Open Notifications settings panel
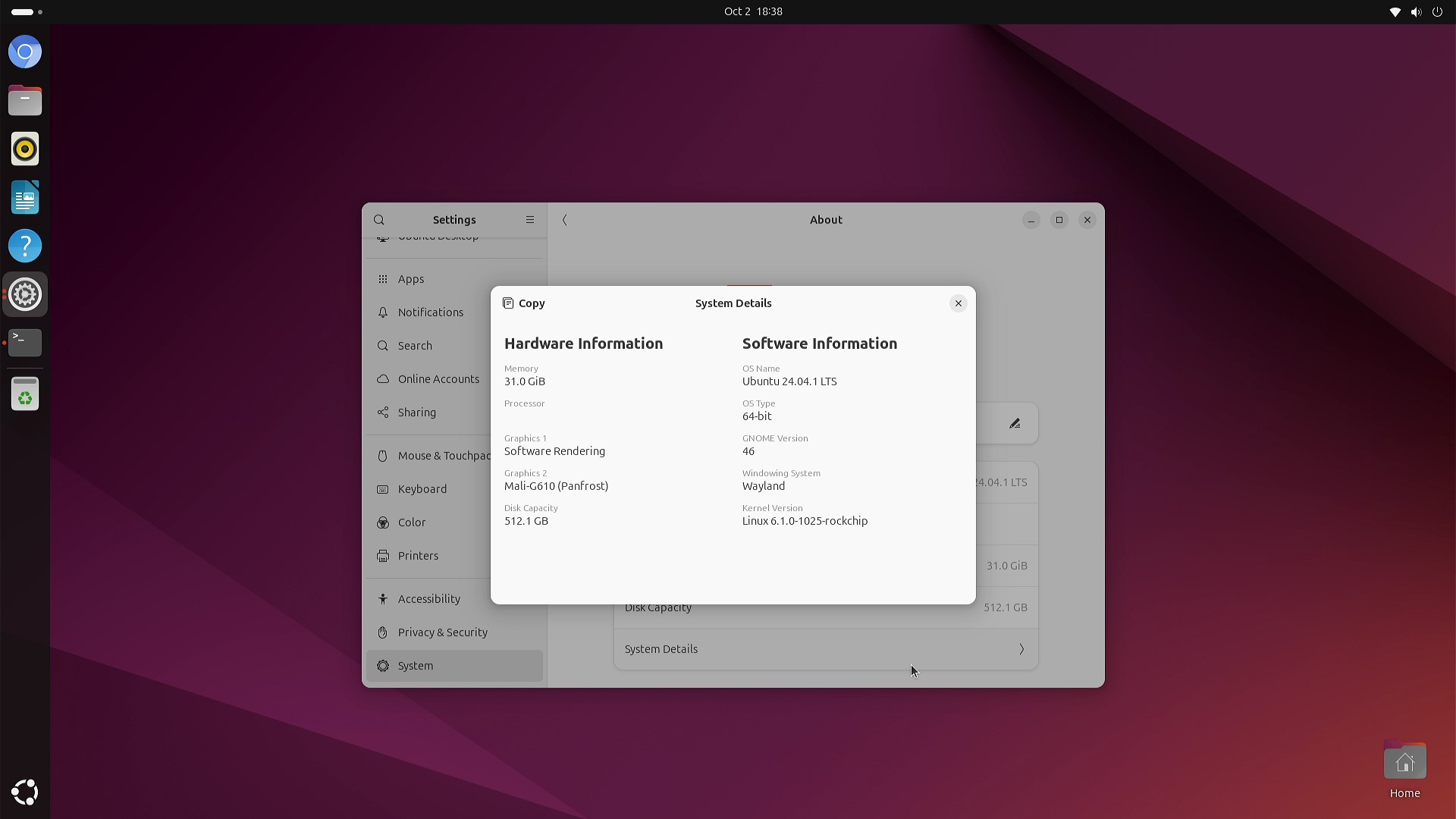 [430, 312]
